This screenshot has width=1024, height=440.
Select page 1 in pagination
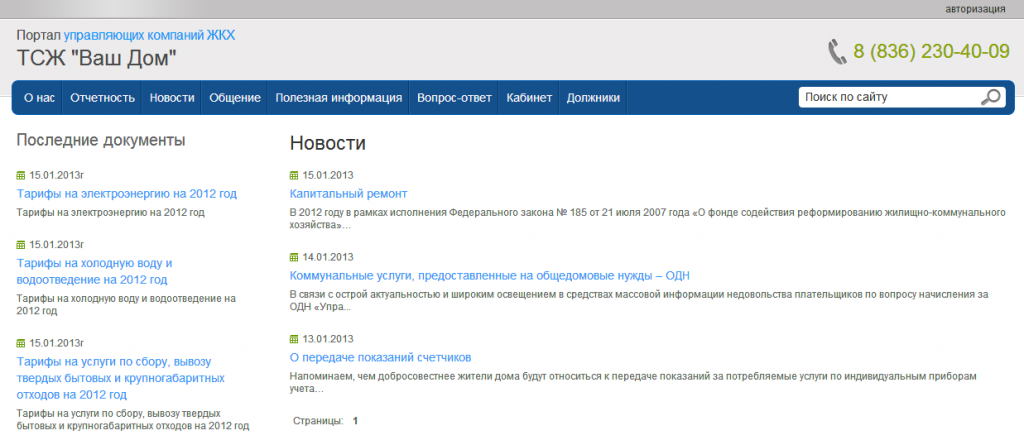pos(355,421)
